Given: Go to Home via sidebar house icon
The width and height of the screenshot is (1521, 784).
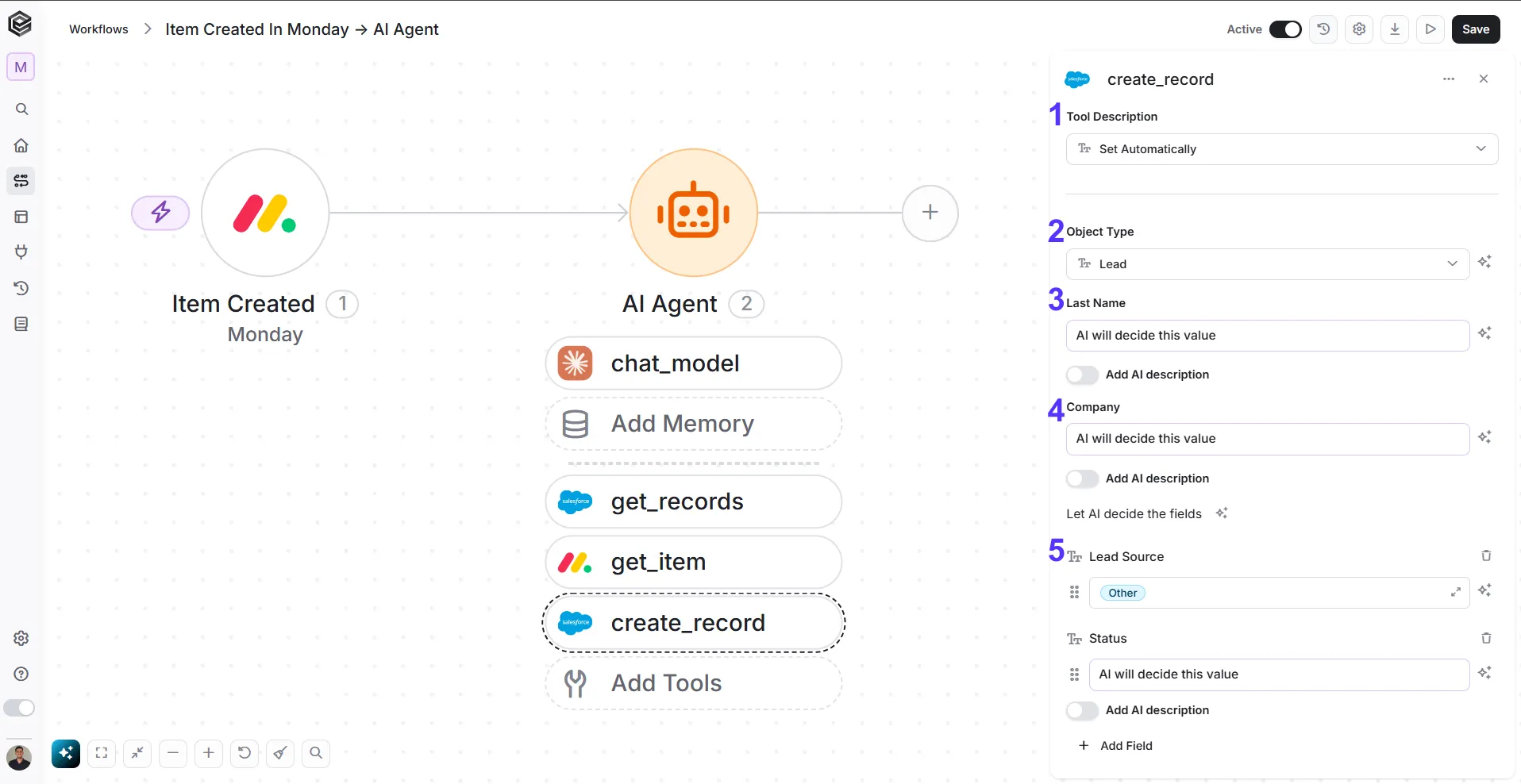Looking at the screenshot, I should point(21,145).
